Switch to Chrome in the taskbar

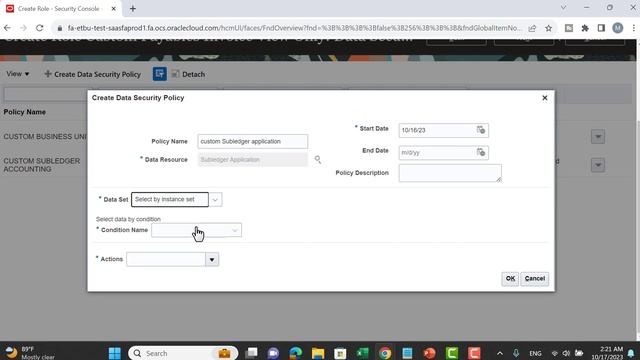point(385,353)
